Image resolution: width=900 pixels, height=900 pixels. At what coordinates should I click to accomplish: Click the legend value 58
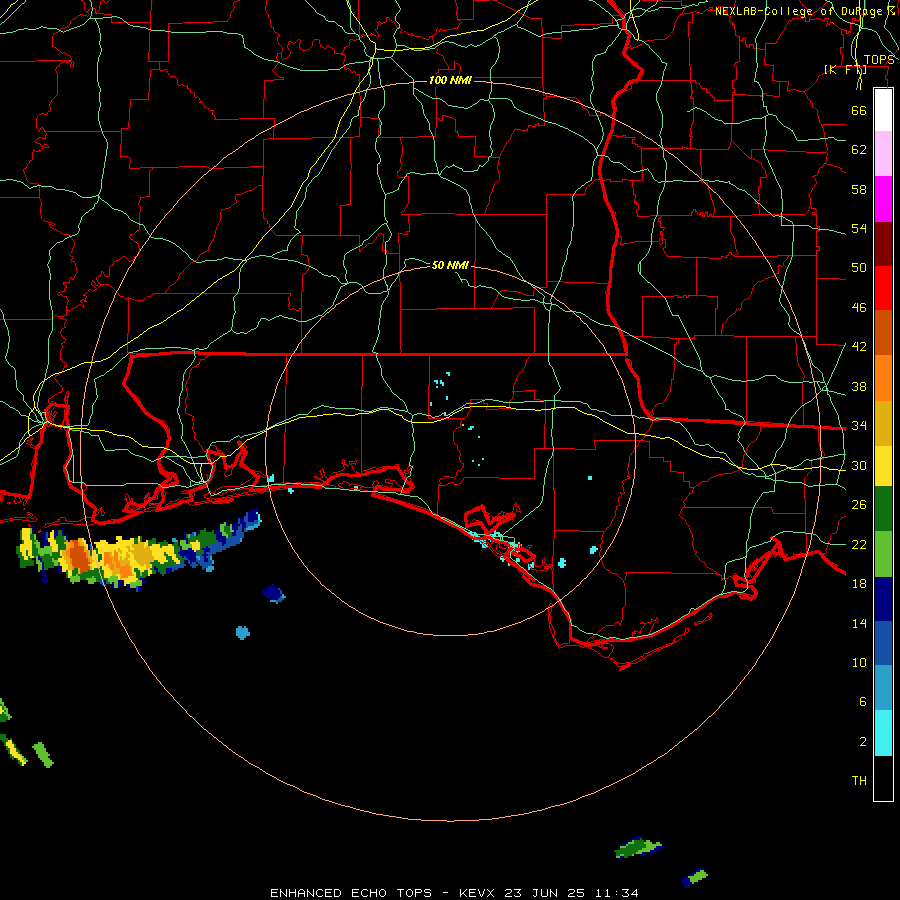(x=859, y=189)
